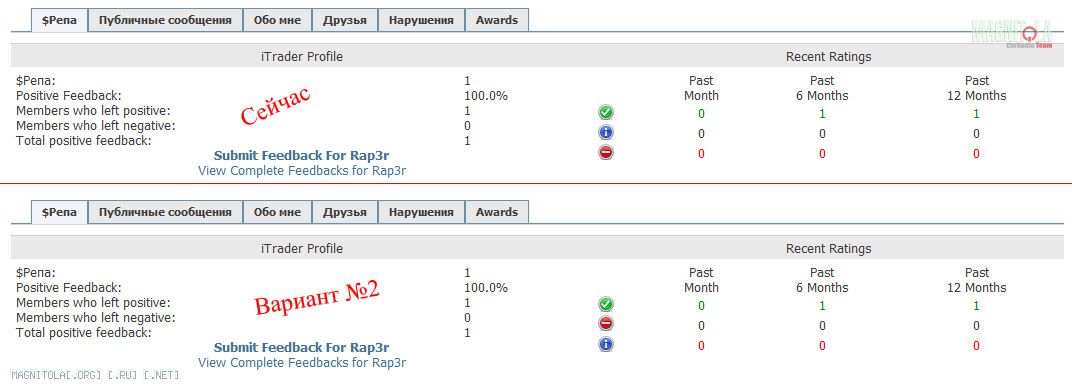Click red minus icon in top profile

point(606,152)
